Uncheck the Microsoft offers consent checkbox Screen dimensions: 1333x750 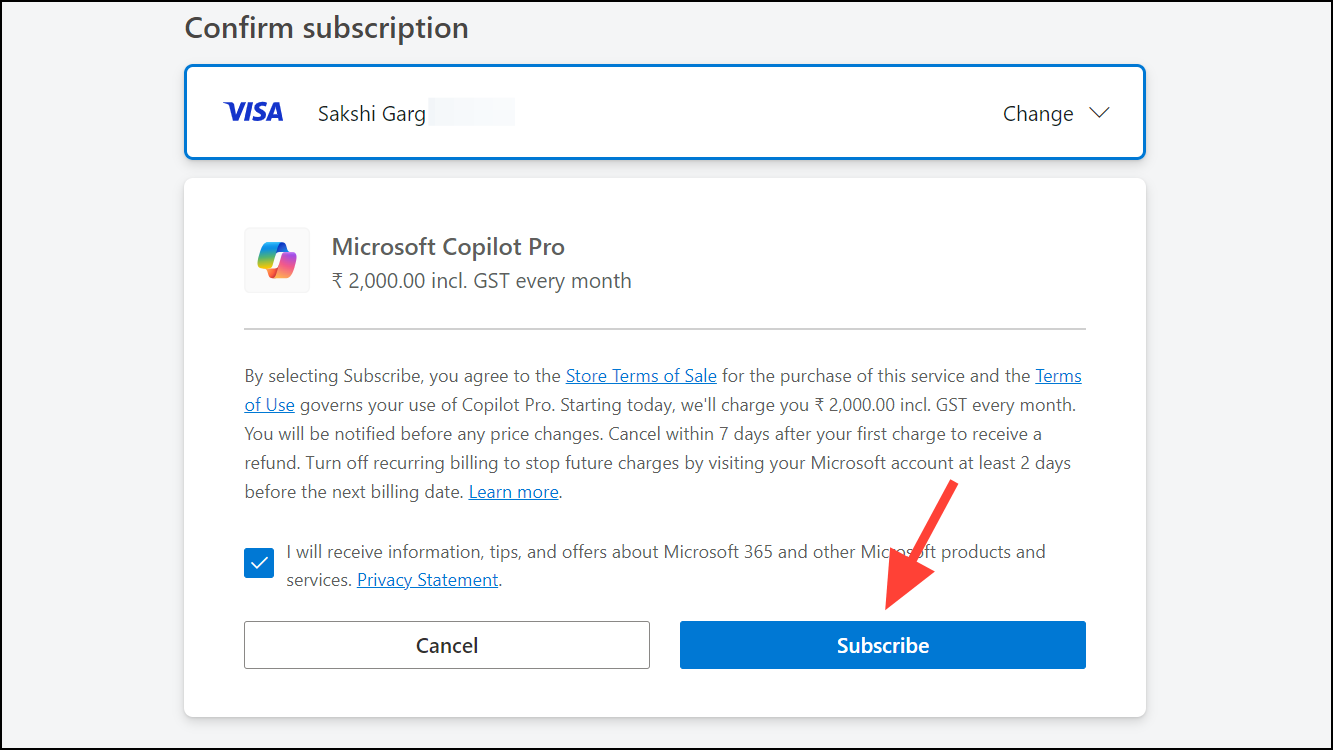tap(258, 562)
